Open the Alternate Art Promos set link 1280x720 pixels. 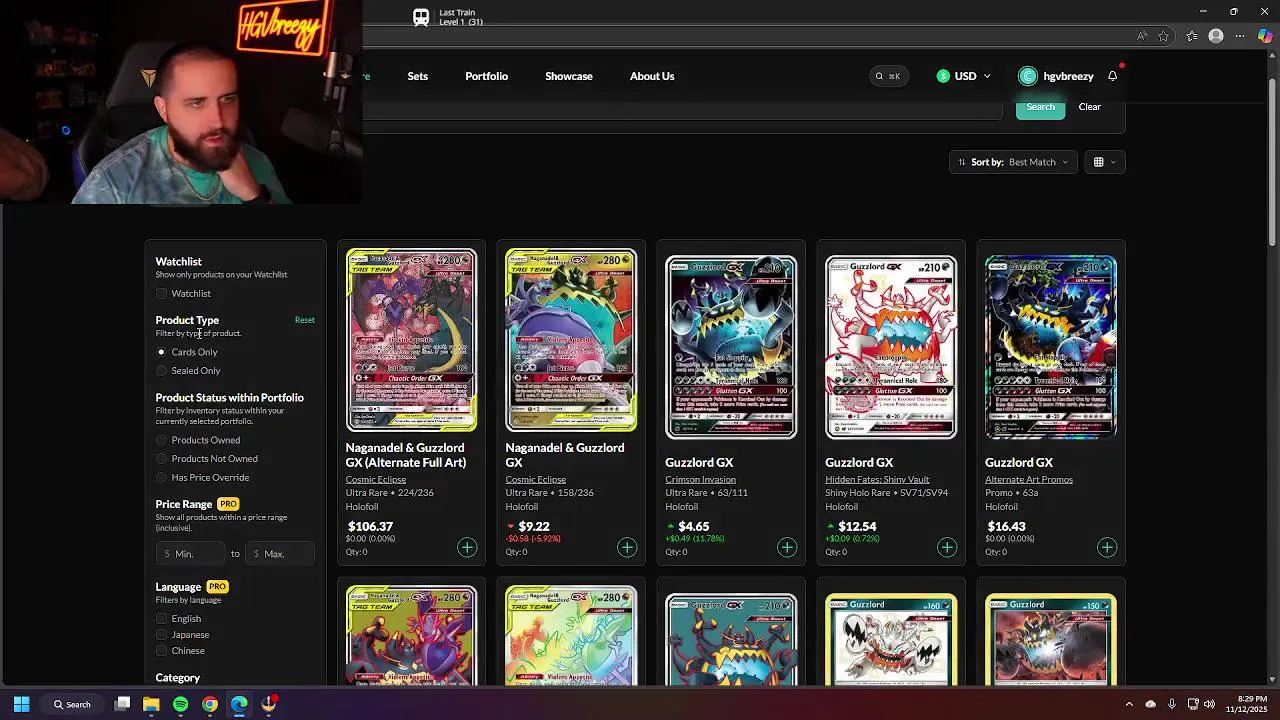[x=1029, y=480]
